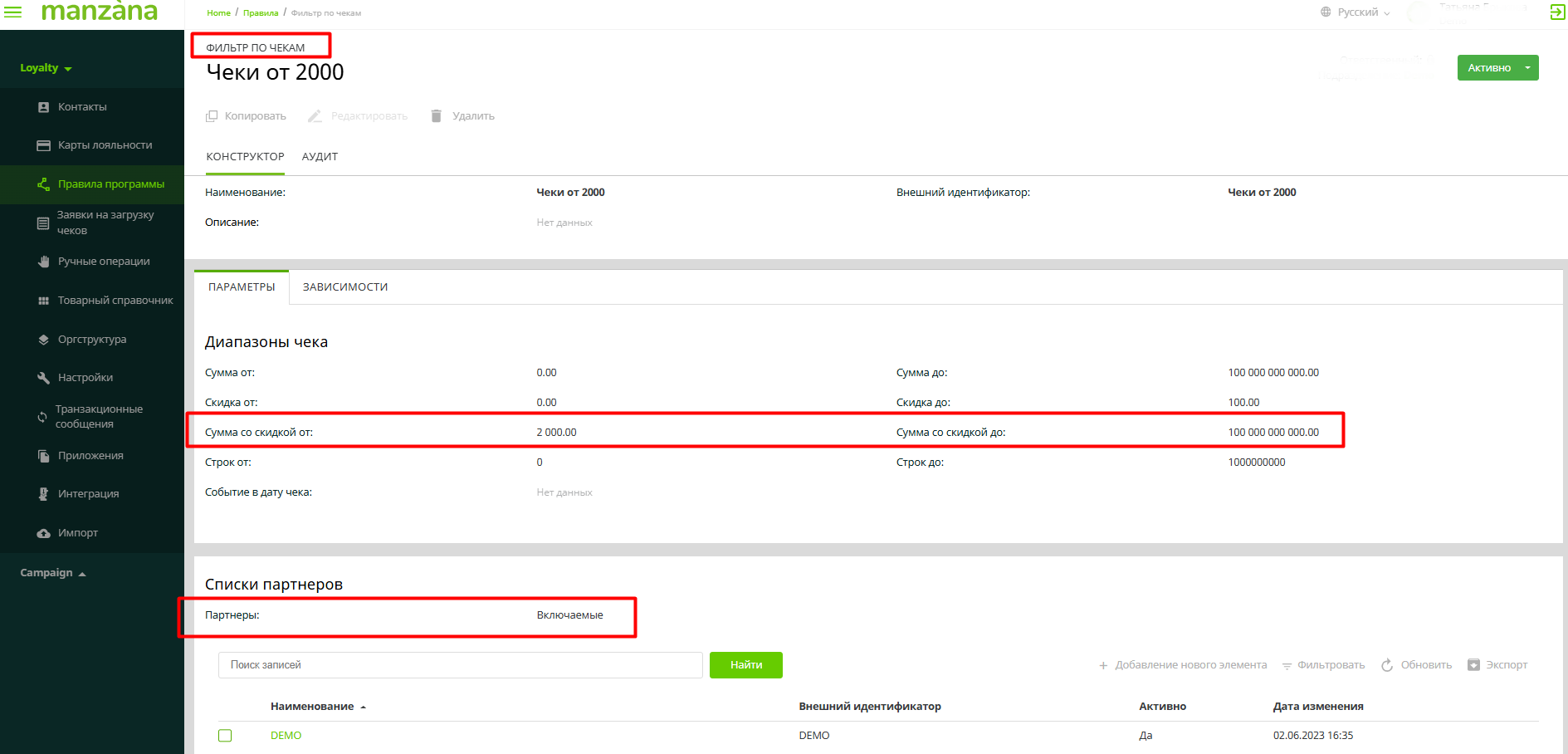Click the logout icon in top right
Screen dimensions: 1568x754
click(1557, 12)
